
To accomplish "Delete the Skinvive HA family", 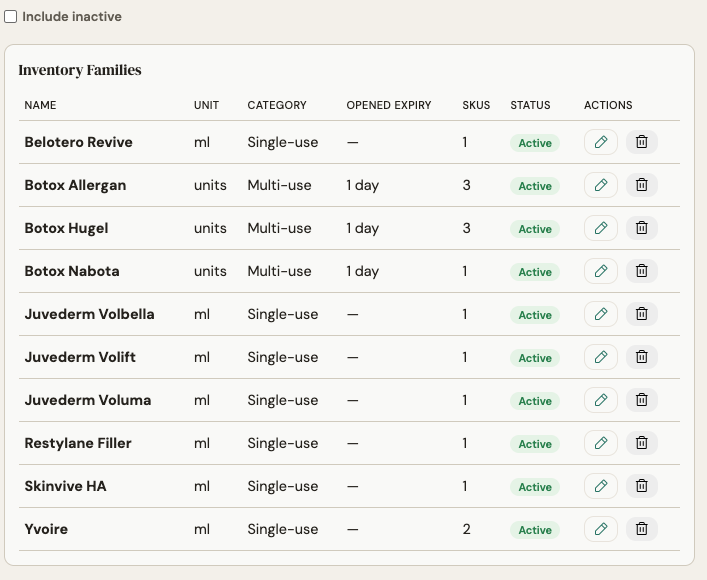I will (x=642, y=486).
